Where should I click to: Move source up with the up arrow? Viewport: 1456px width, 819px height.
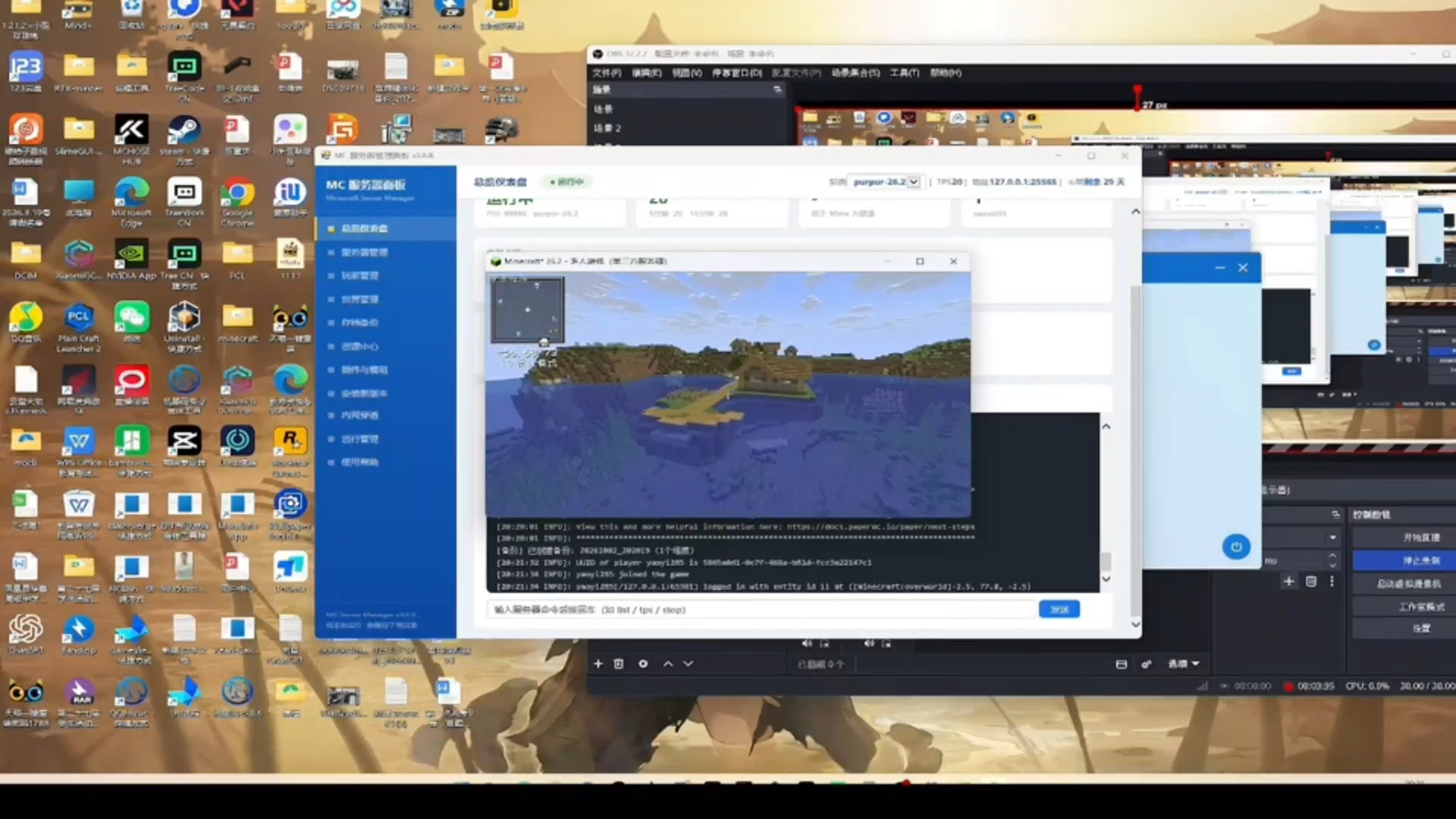668,664
